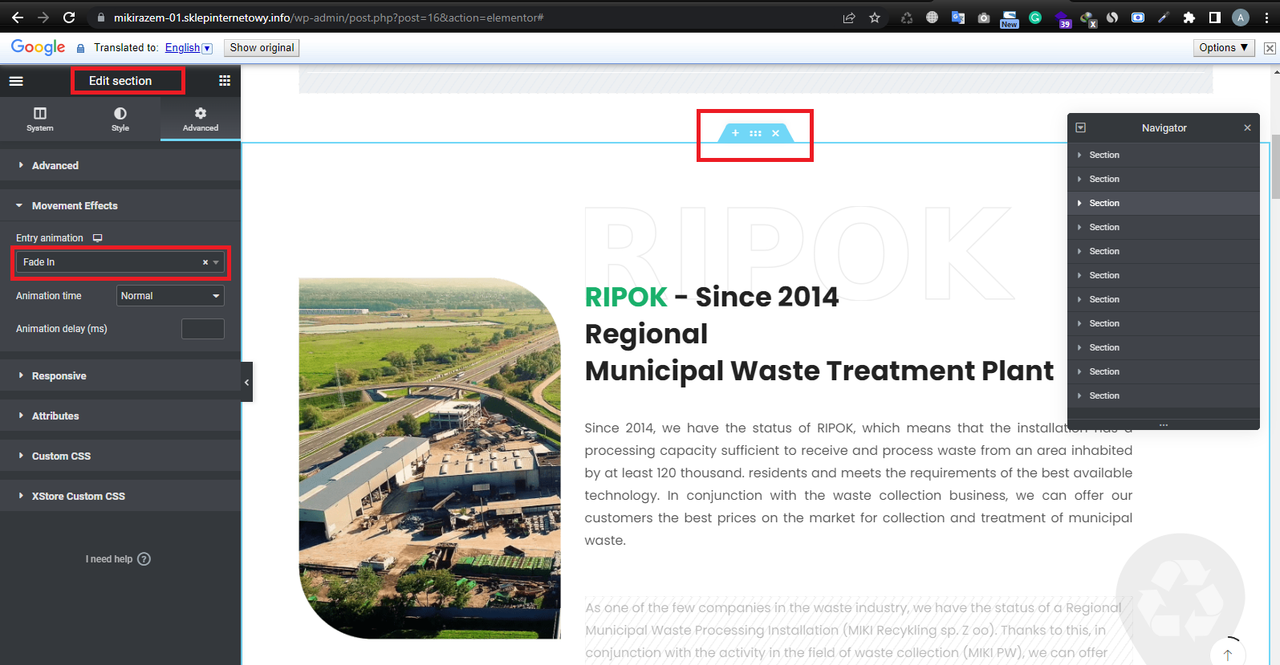Expand the Responsive section
This screenshot has width=1280, height=665.
click(x=120, y=376)
